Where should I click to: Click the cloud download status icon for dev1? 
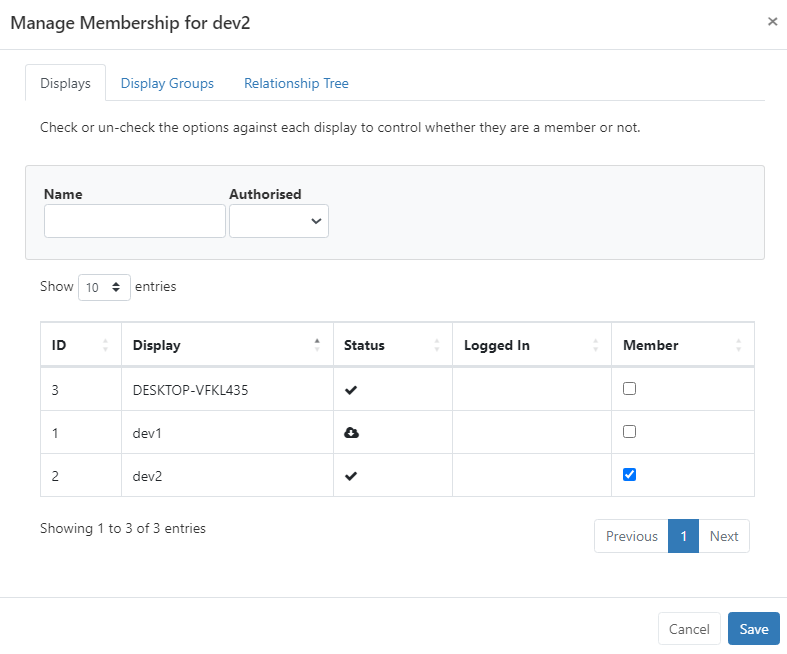pyautogui.click(x=351, y=433)
